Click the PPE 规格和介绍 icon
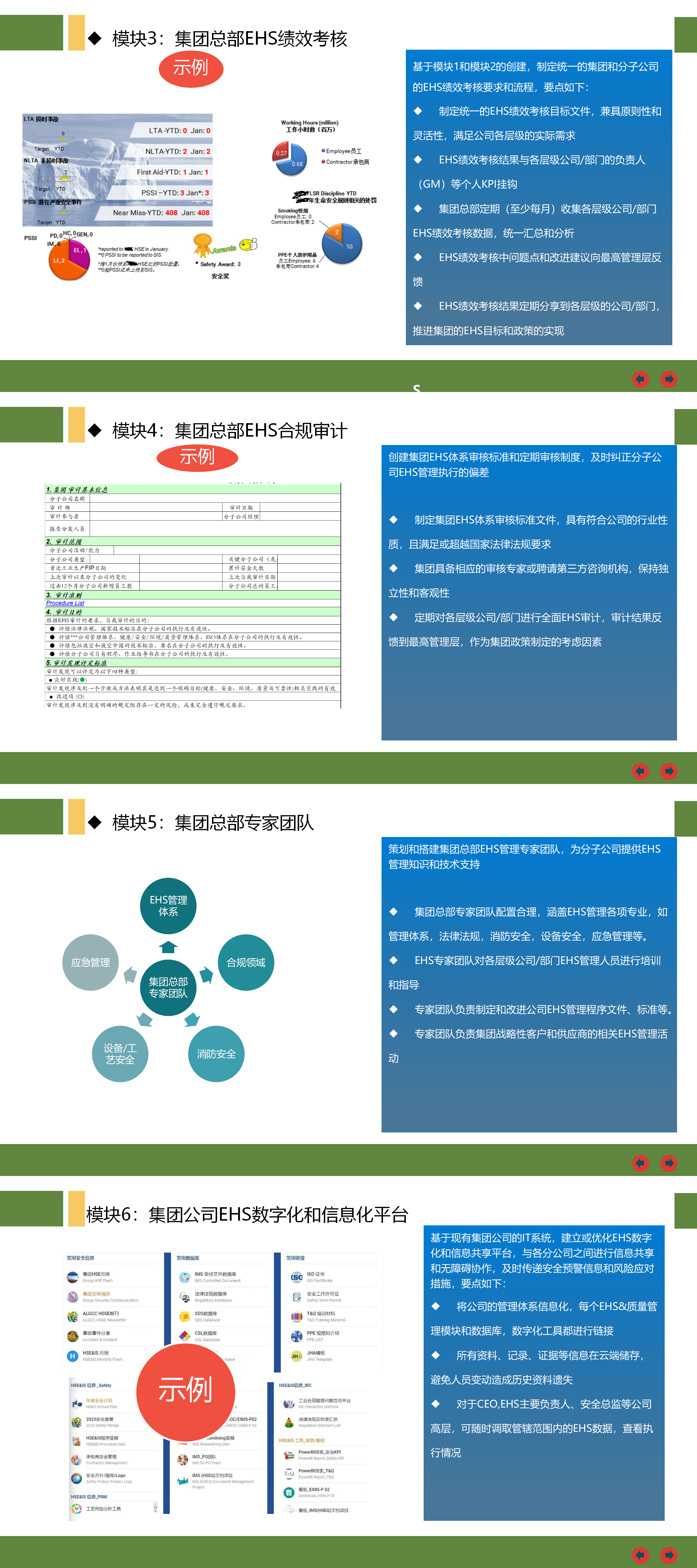Viewport: 697px width, 1568px height. click(x=297, y=1336)
